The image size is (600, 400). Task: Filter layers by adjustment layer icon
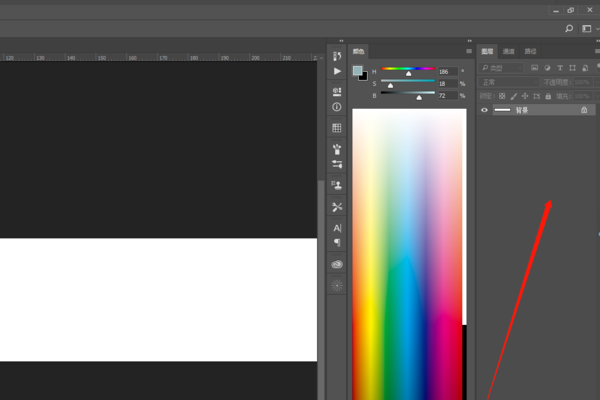pos(547,68)
